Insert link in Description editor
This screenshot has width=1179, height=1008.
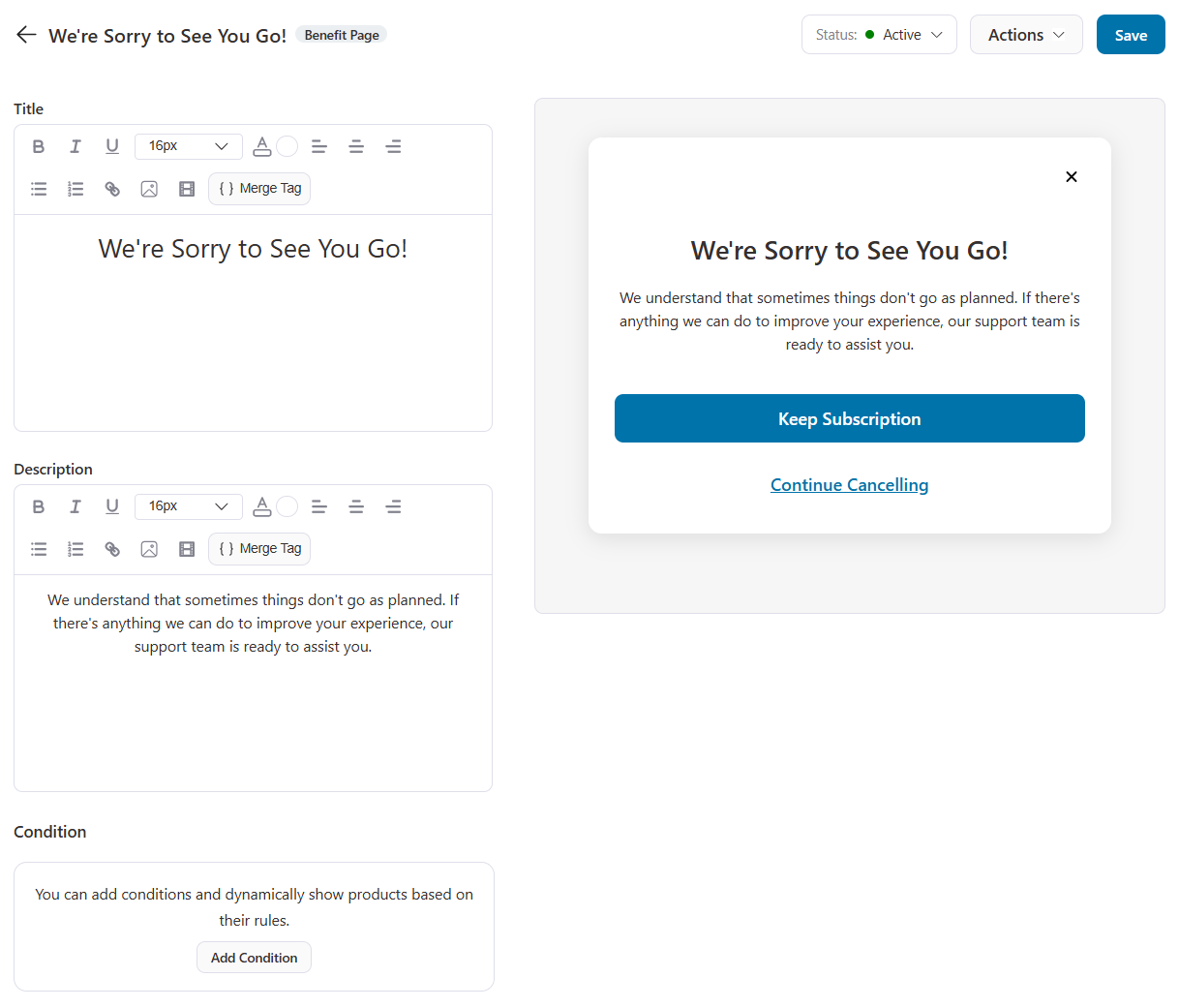pos(112,549)
